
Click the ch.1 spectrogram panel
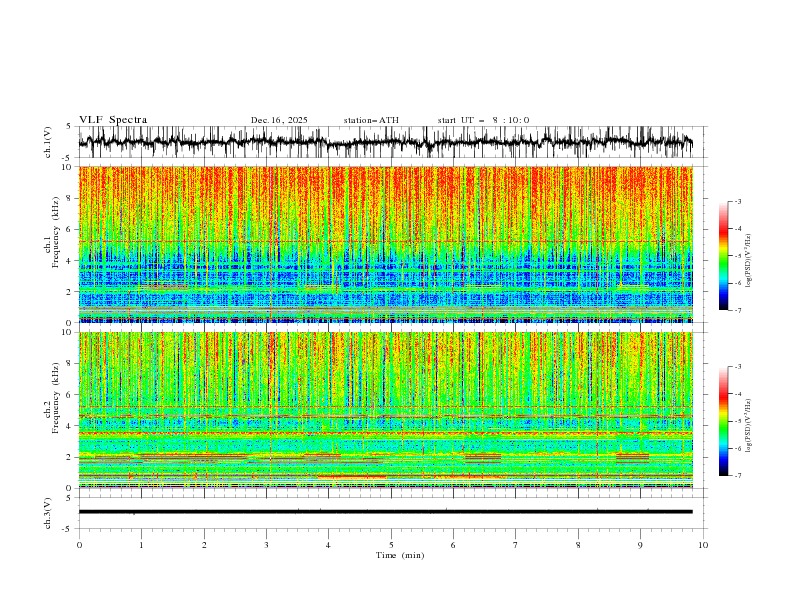(386, 244)
